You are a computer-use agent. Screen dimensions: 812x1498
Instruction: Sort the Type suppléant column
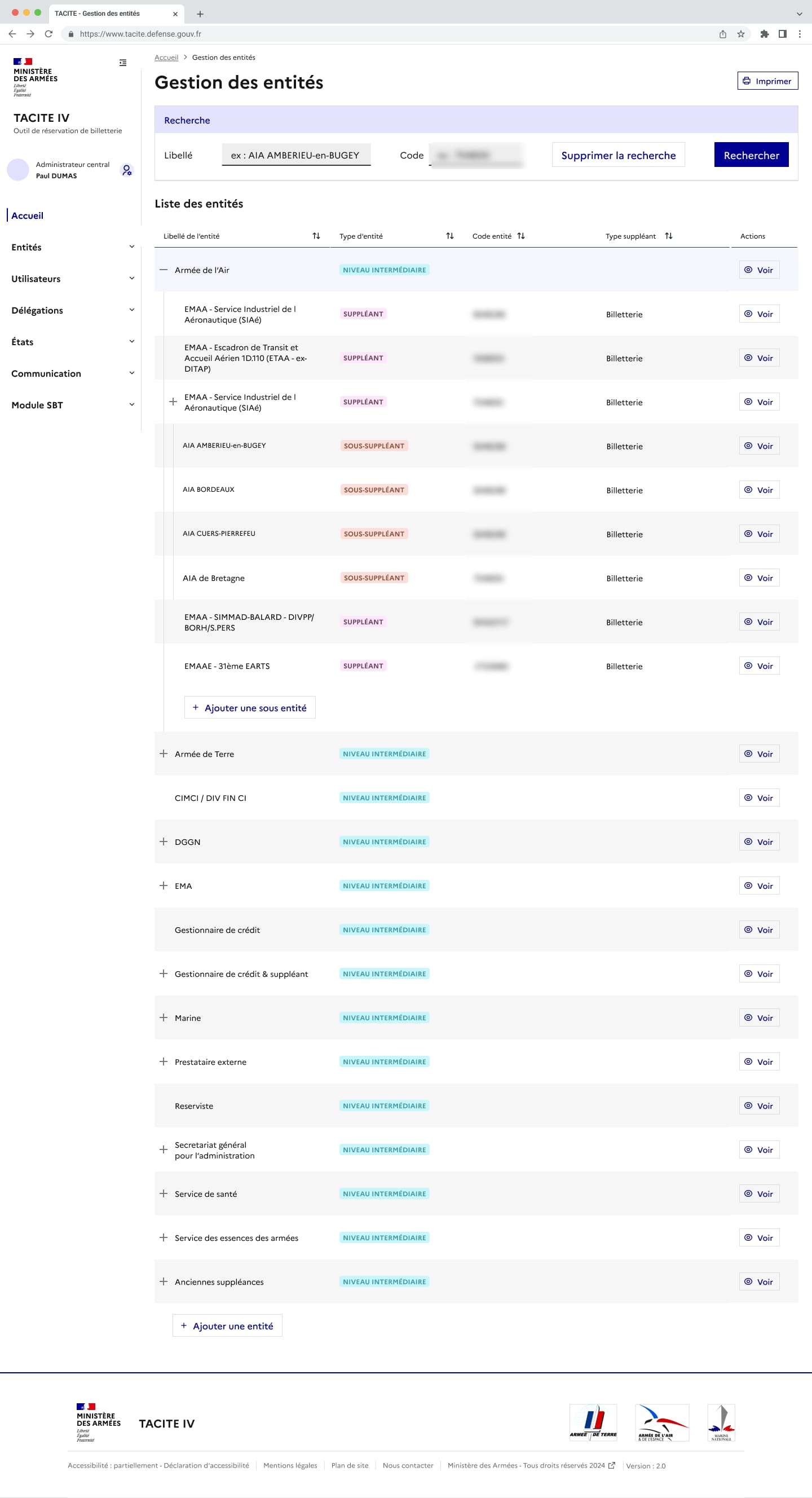click(x=668, y=236)
